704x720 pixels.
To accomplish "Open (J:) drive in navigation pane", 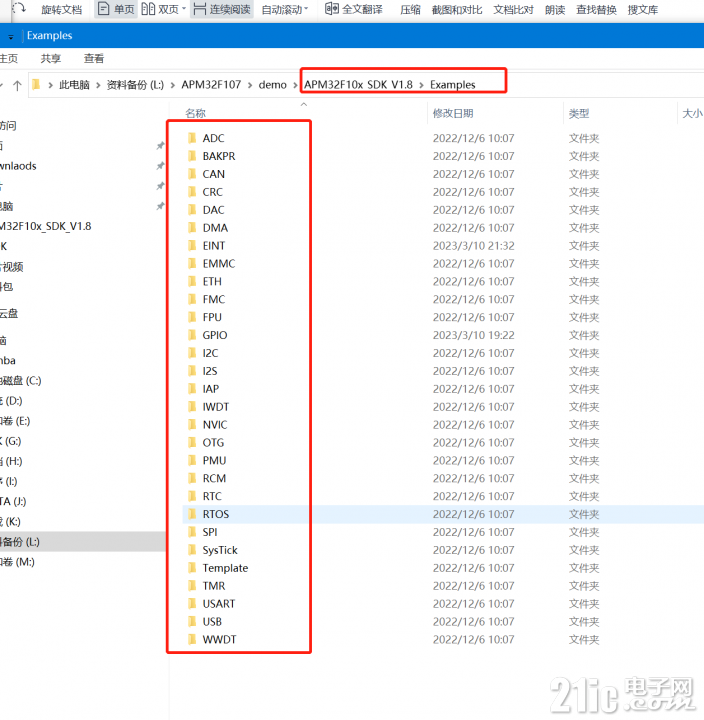I will [x=13, y=501].
